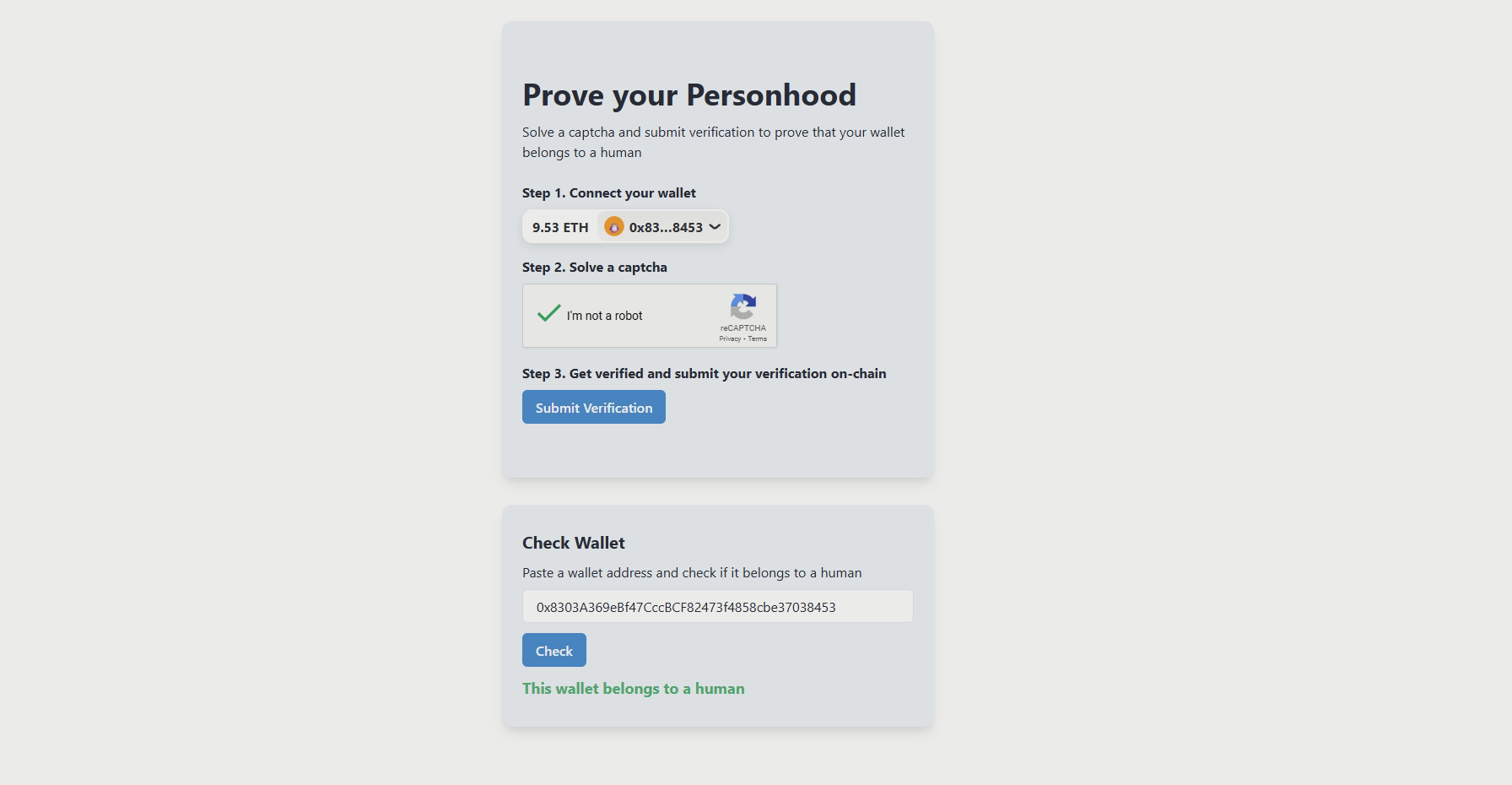The width and height of the screenshot is (1512, 785).
Task: Open the reCAPTCHA Privacy link
Action: point(730,338)
